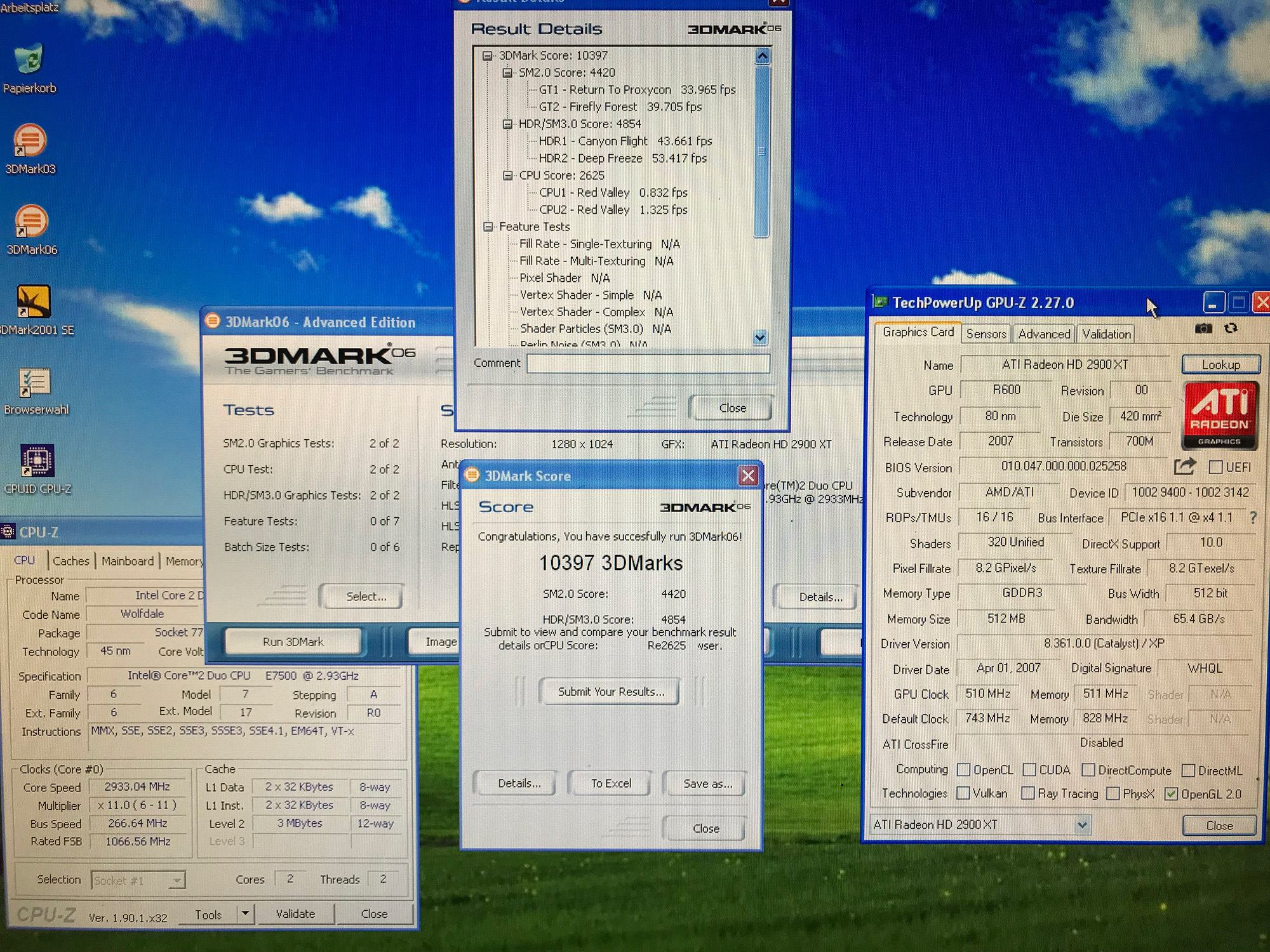
Task: Switch to the CPU-Z Caches tab
Action: click(x=71, y=561)
